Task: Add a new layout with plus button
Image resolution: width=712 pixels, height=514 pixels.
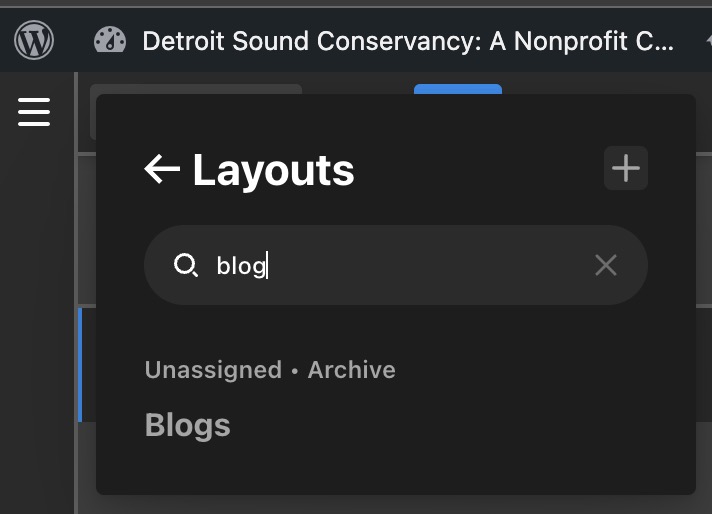Action: pyautogui.click(x=626, y=168)
